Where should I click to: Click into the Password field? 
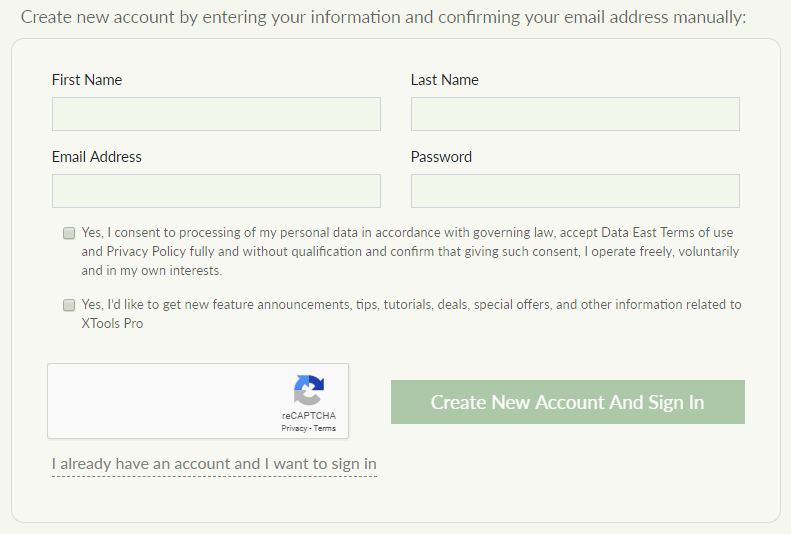575,191
